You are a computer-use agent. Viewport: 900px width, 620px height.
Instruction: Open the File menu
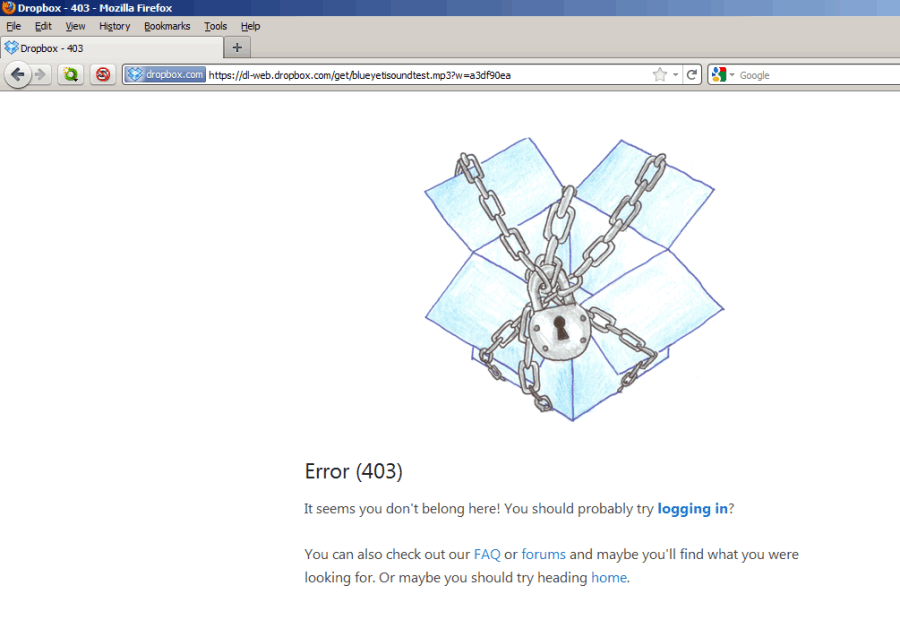click(x=13, y=26)
